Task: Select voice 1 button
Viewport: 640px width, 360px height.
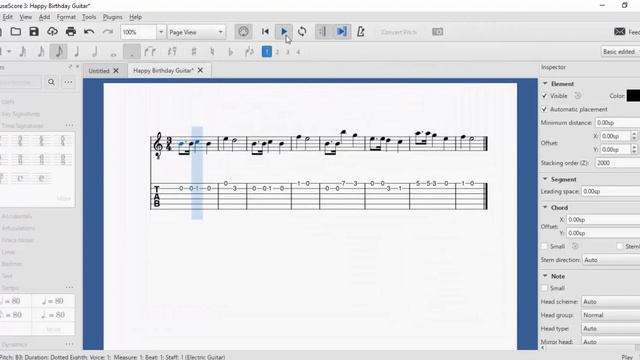Action: [267, 52]
